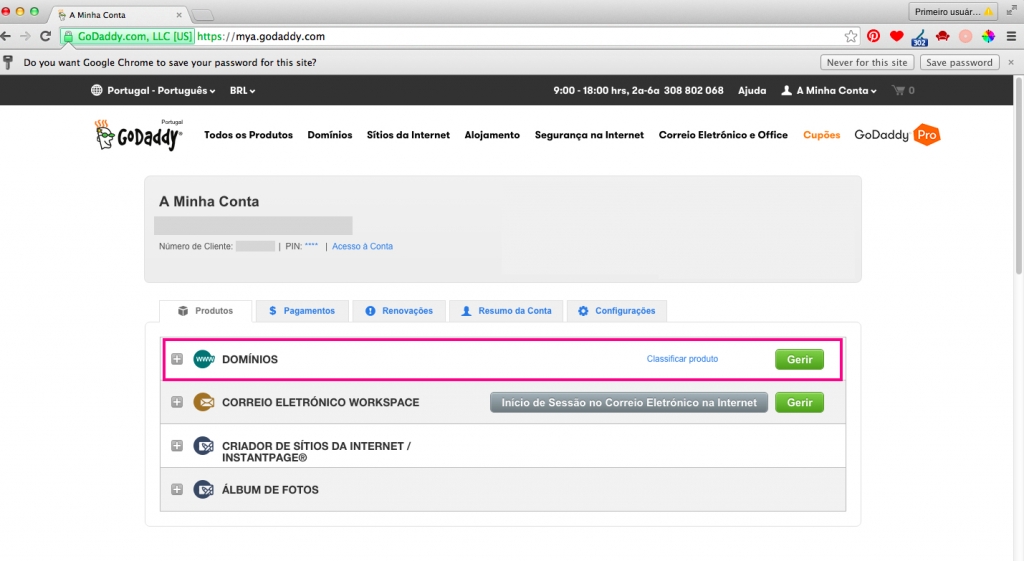This screenshot has height=561, width=1024.
Task: Expand the Criador de Sítios section
Action: [177, 445]
